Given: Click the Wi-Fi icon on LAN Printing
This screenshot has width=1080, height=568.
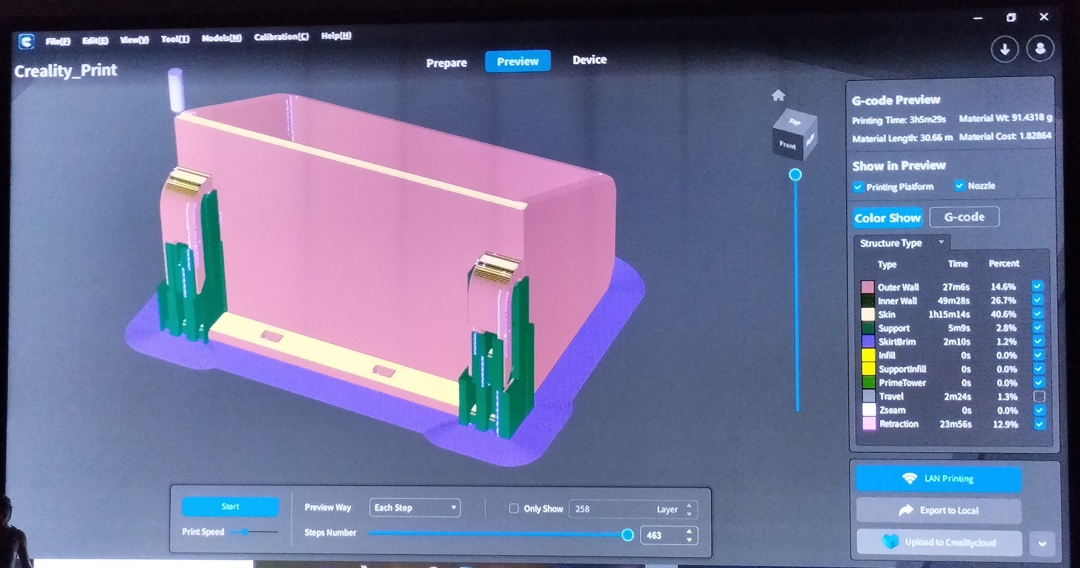Looking at the screenshot, I should (x=909, y=479).
